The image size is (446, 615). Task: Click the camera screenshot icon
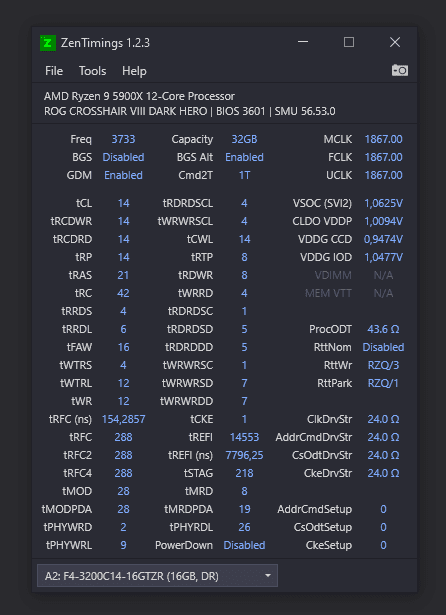tap(400, 70)
